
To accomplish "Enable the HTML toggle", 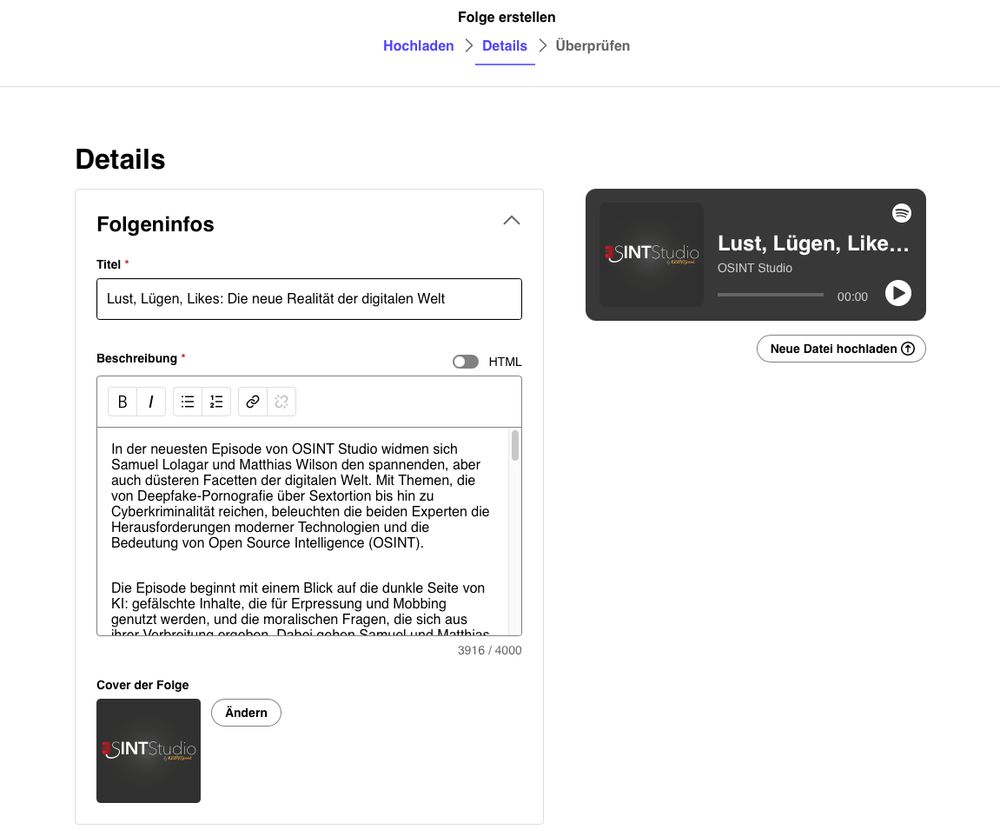I will tap(466, 362).
